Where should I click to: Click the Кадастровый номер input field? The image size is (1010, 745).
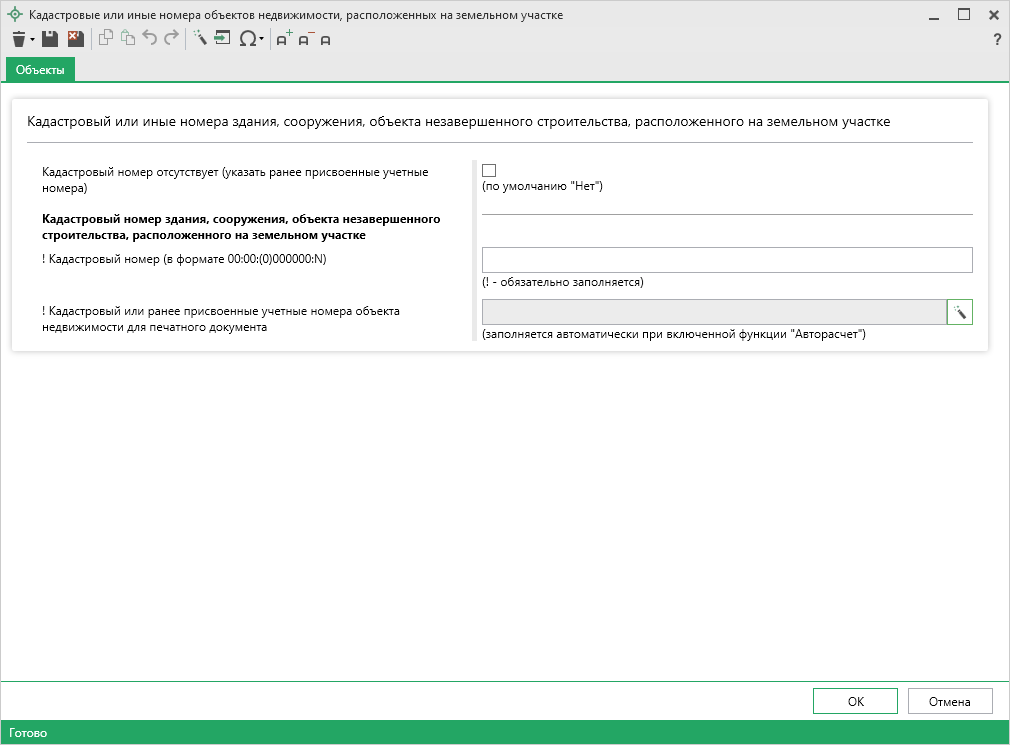pyautogui.click(x=727, y=260)
